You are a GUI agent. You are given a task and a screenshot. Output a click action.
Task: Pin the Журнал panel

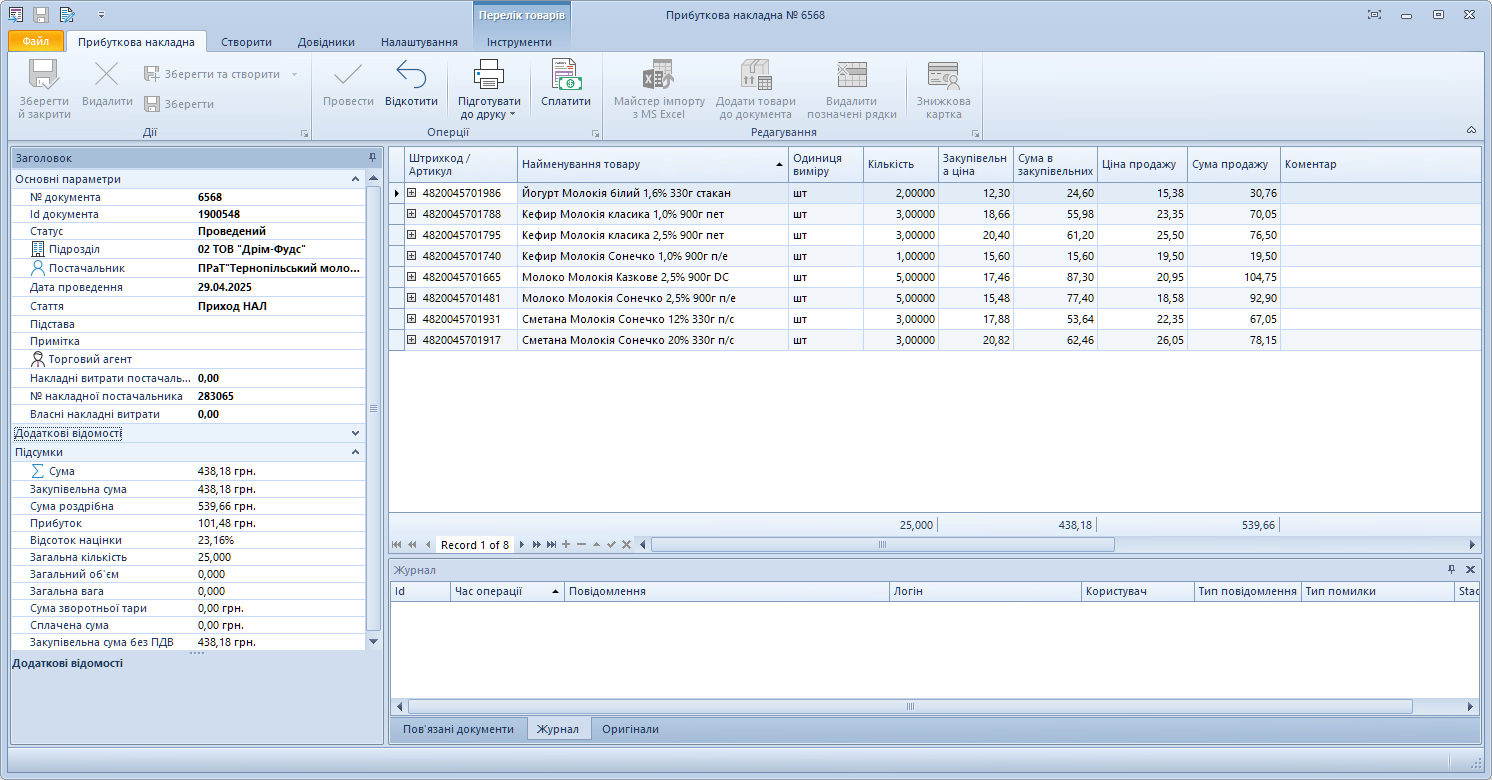point(1452,569)
